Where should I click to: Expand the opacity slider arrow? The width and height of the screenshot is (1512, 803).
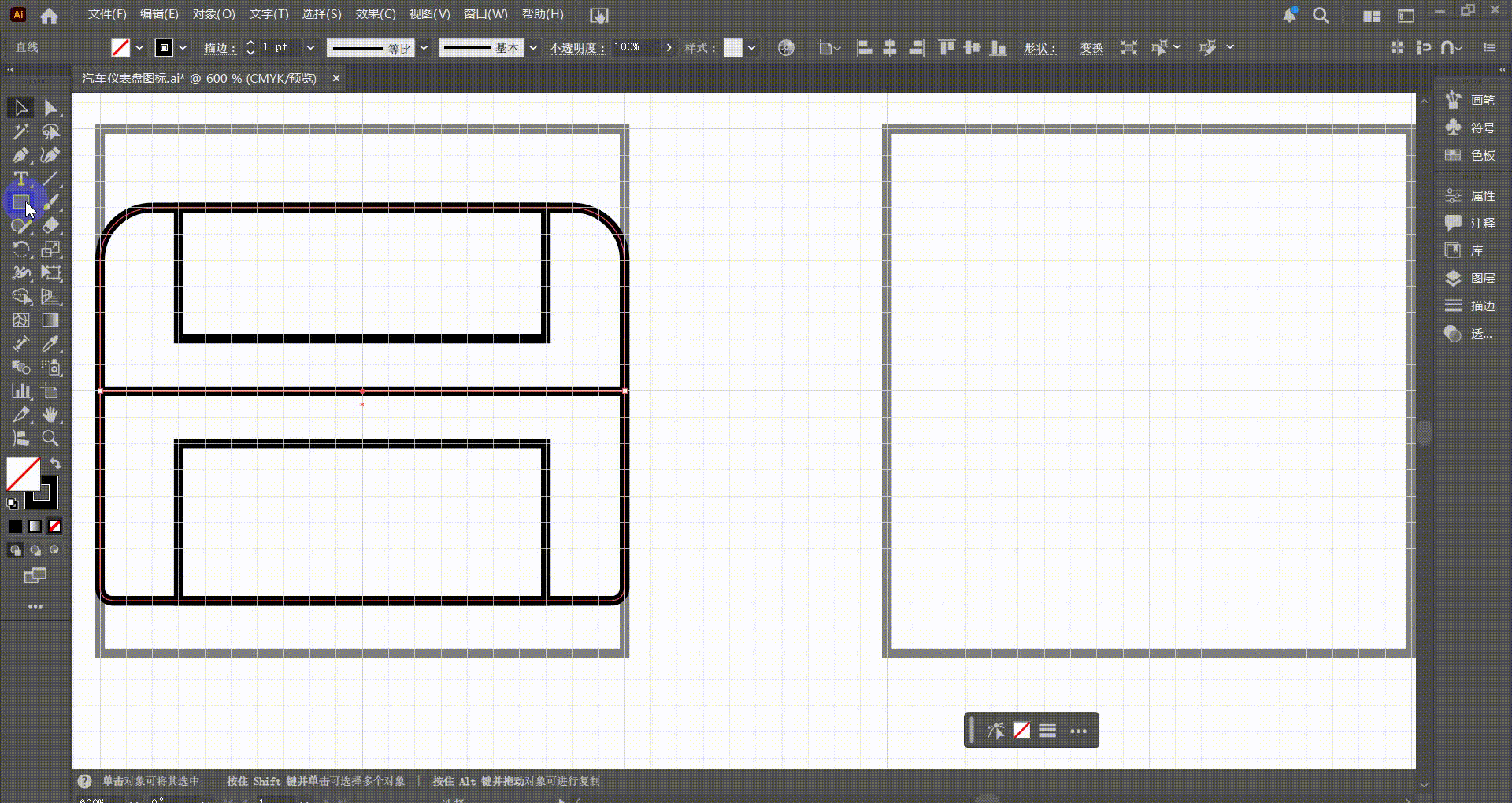pos(669,48)
